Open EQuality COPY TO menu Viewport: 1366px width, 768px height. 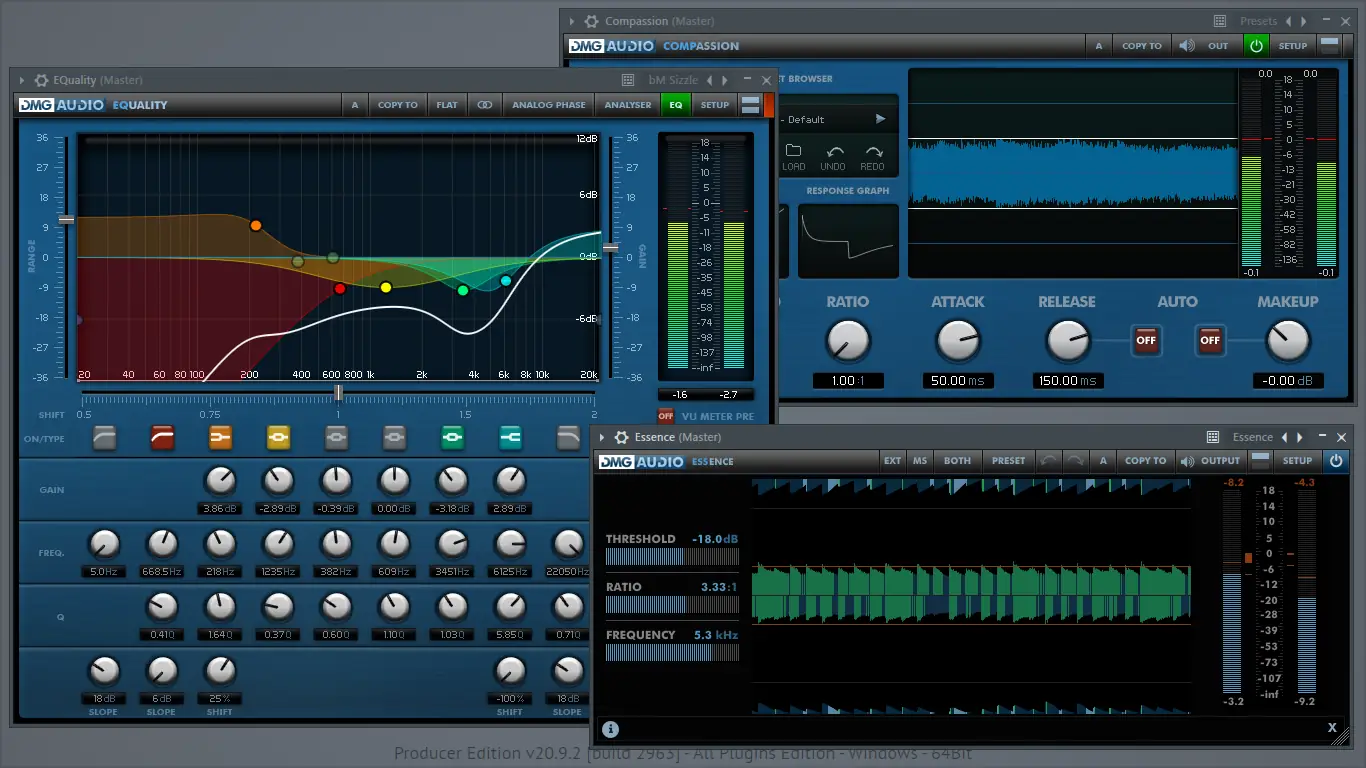[x=398, y=105]
